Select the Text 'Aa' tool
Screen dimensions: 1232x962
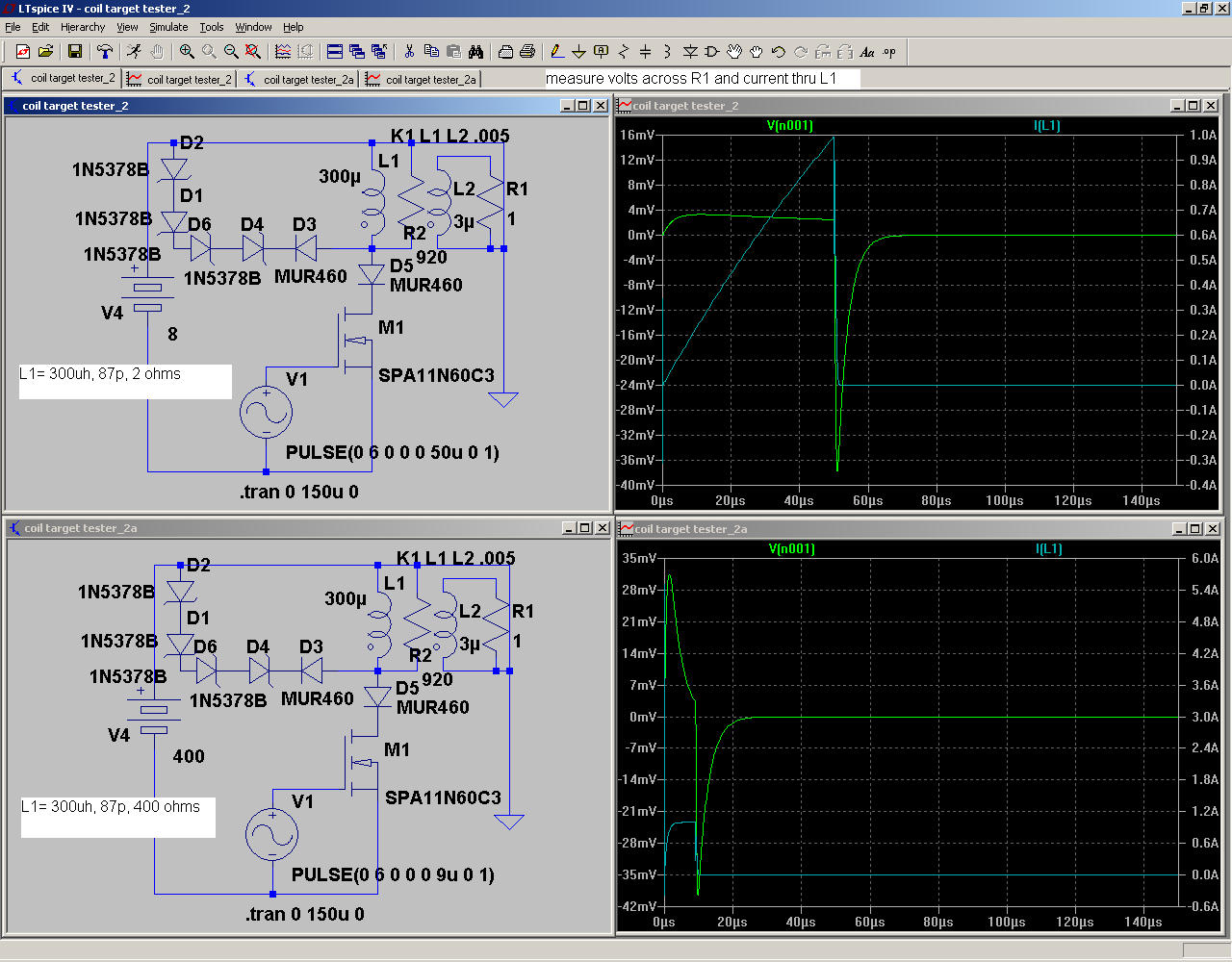(x=867, y=52)
